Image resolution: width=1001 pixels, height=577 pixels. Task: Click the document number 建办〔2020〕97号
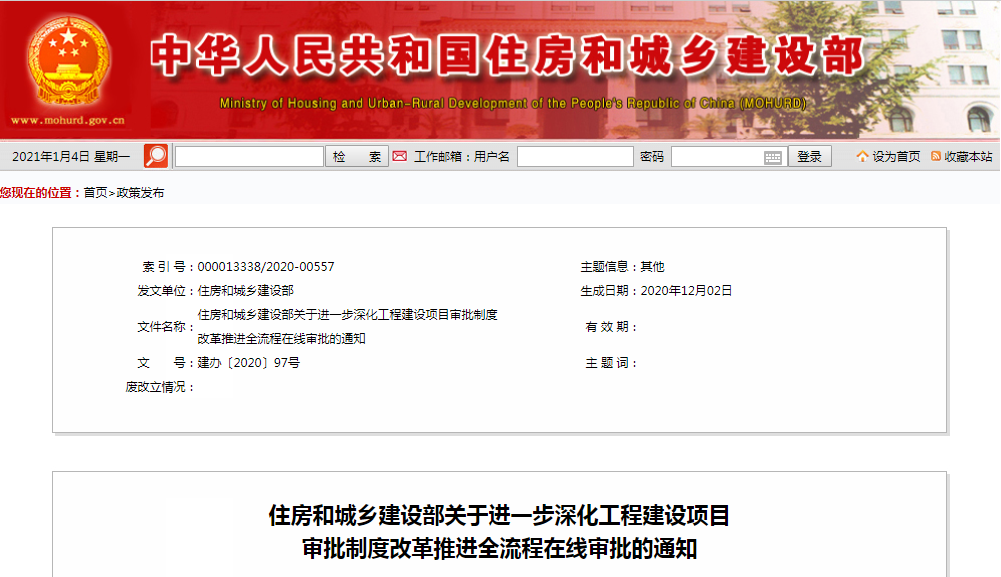click(249, 363)
